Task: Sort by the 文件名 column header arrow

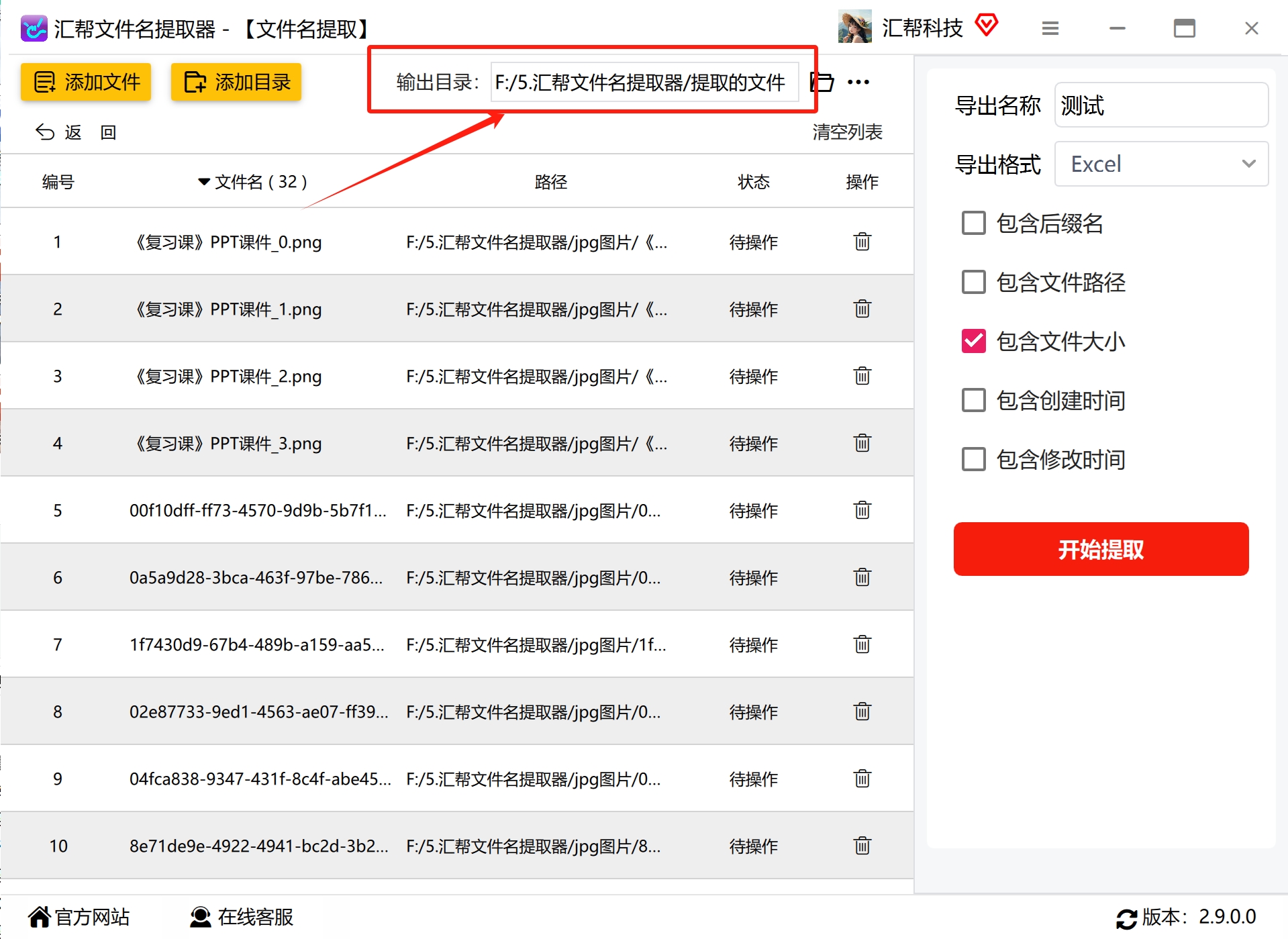Action: click(204, 182)
